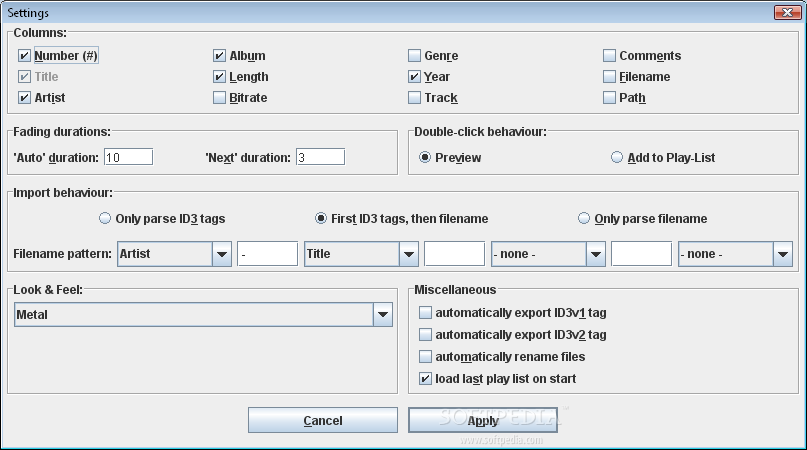807x450 pixels.
Task: Select the Preview double-click option
Action: pyautogui.click(x=425, y=157)
